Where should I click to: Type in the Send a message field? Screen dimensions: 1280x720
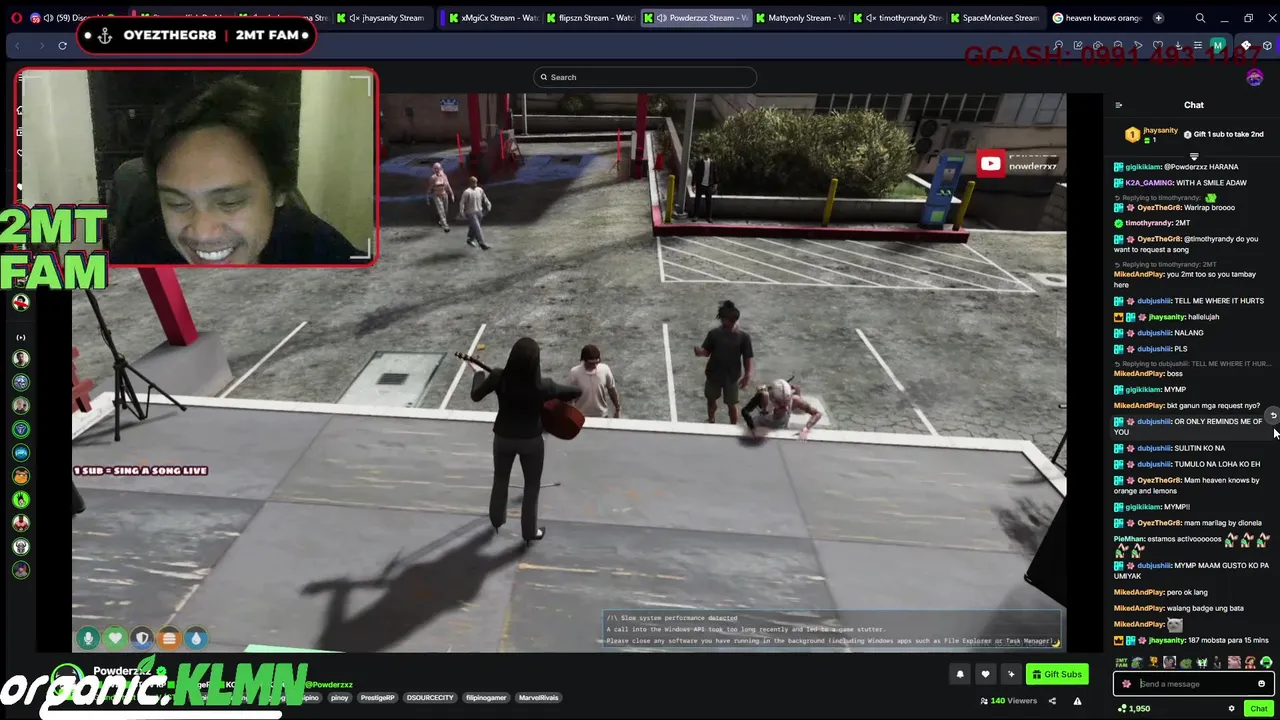pos(1196,684)
